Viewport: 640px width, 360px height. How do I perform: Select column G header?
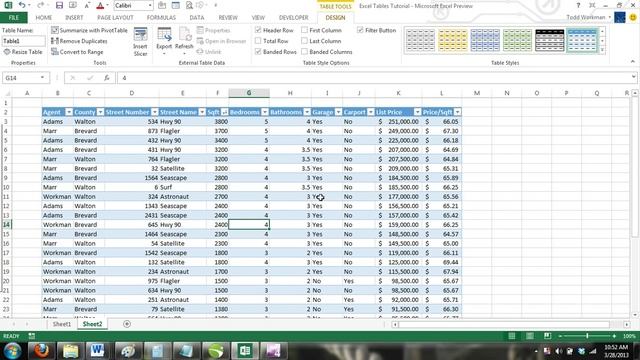tap(249, 93)
